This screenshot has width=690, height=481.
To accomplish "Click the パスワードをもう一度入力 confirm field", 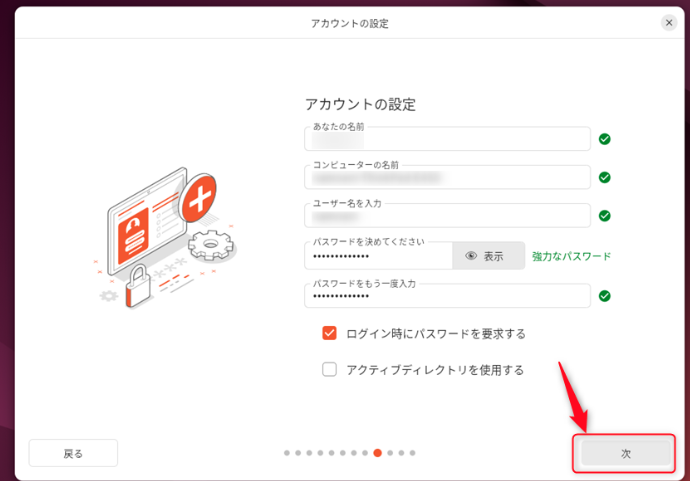I will [447, 296].
